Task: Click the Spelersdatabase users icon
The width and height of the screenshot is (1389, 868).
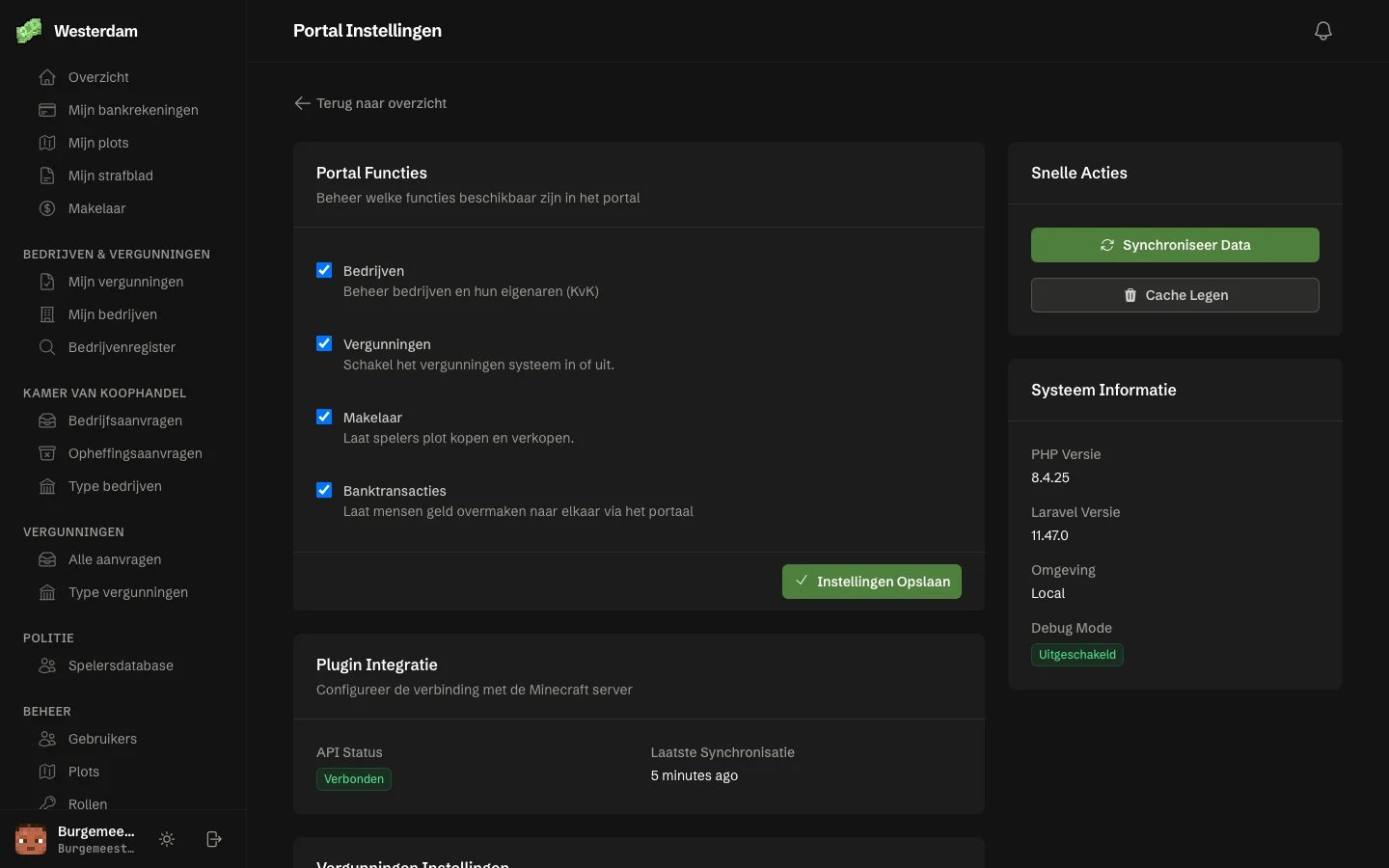Action: (x=47, y=665)
